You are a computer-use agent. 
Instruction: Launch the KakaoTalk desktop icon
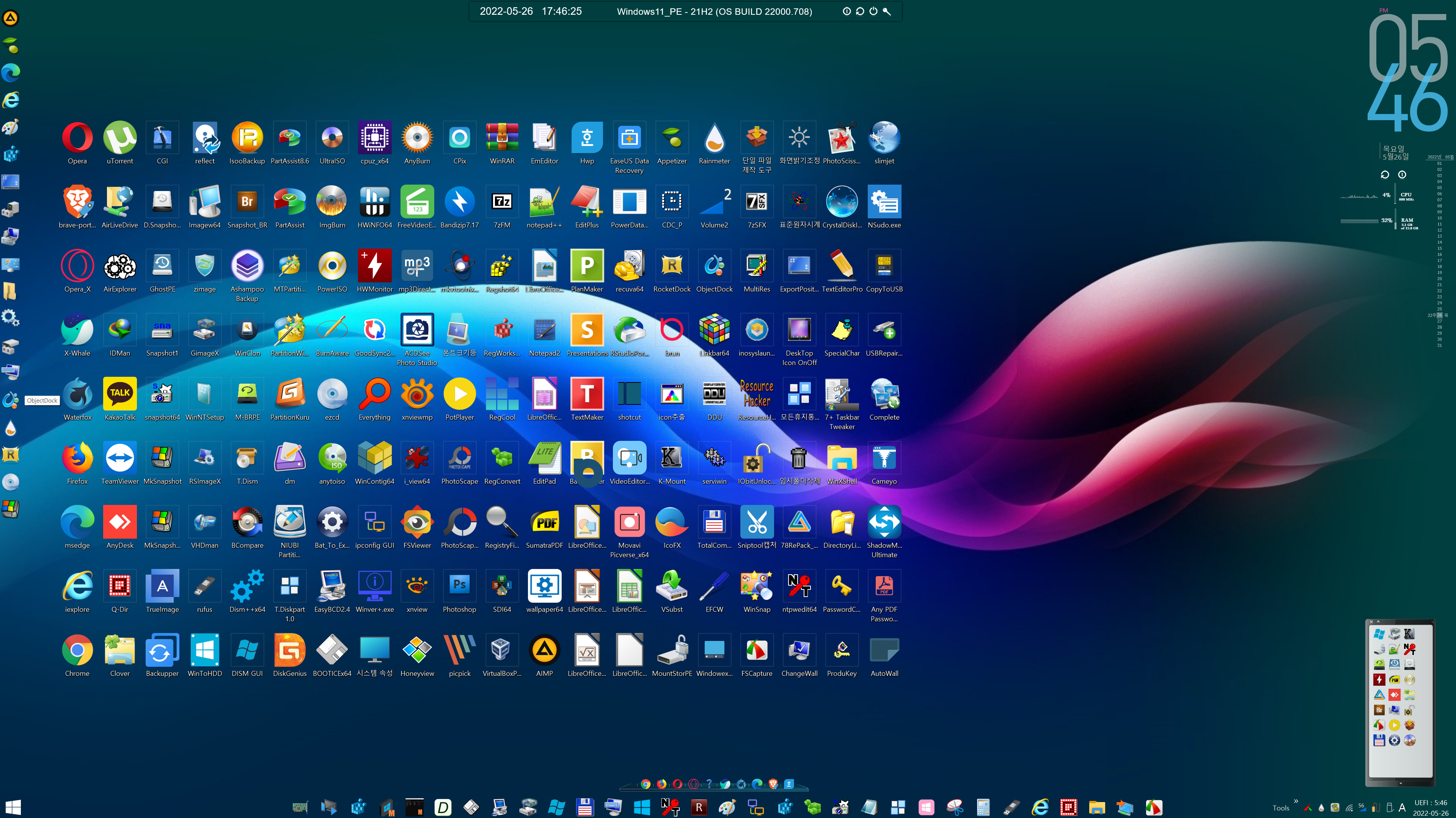pyautogui.click(x=120, y=399)
